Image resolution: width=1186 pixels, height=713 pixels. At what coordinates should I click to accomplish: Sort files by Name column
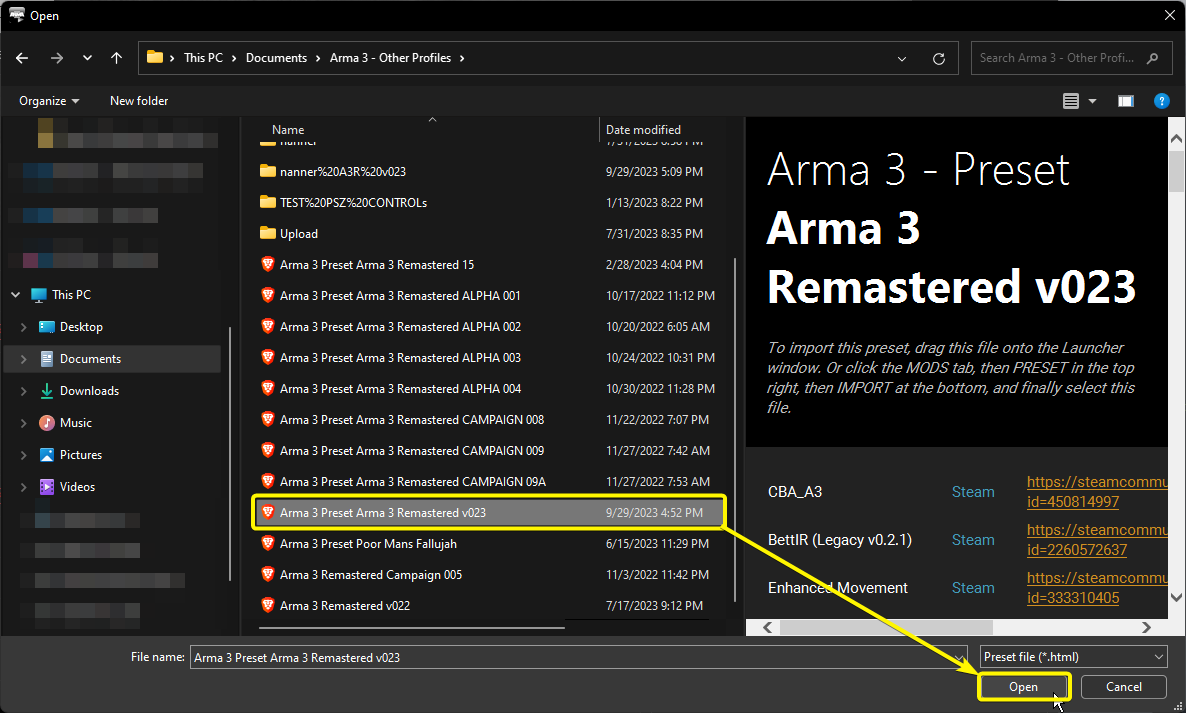(x=288, y=129)
